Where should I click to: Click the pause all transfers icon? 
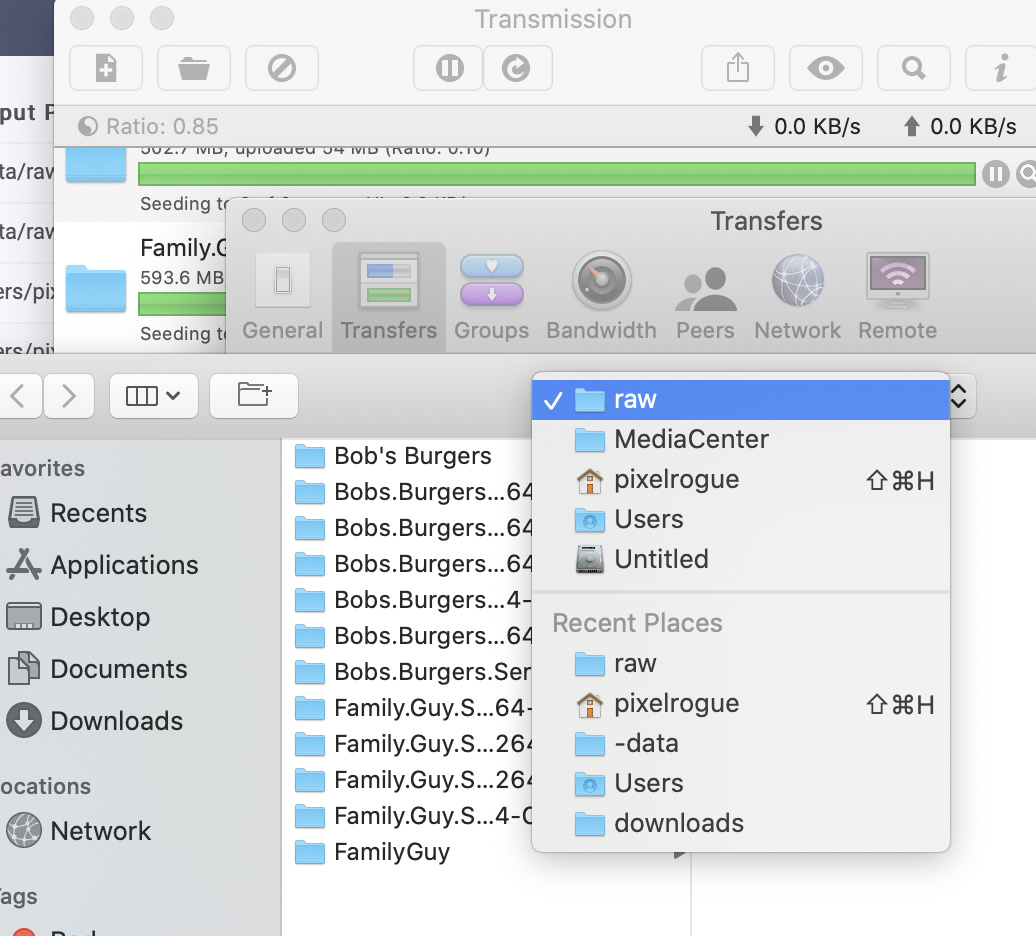point(449,68)
